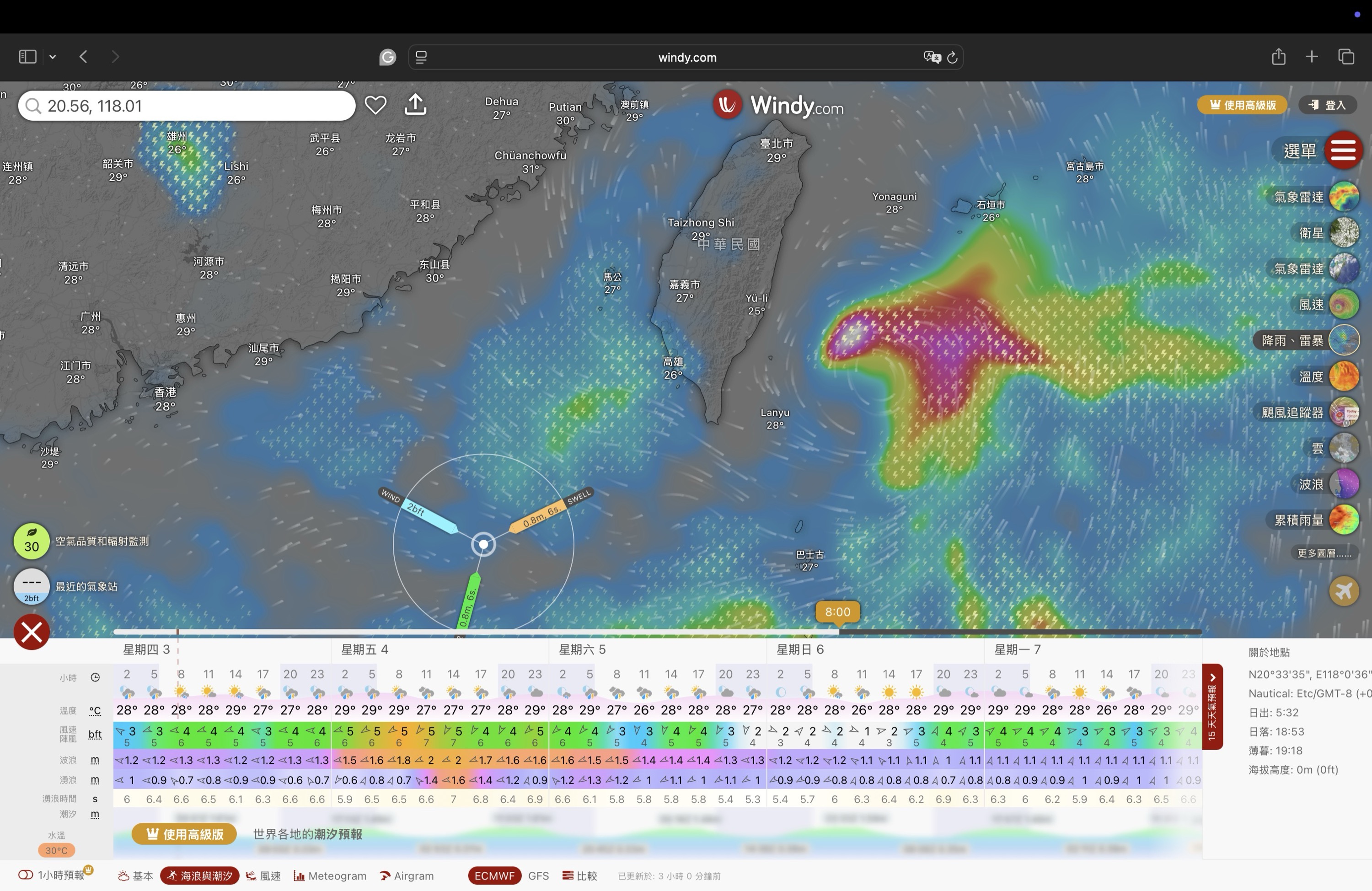Expand Safari sidebar dropdown chevron
Viewport: 1372px width, 891px height.
53,57
